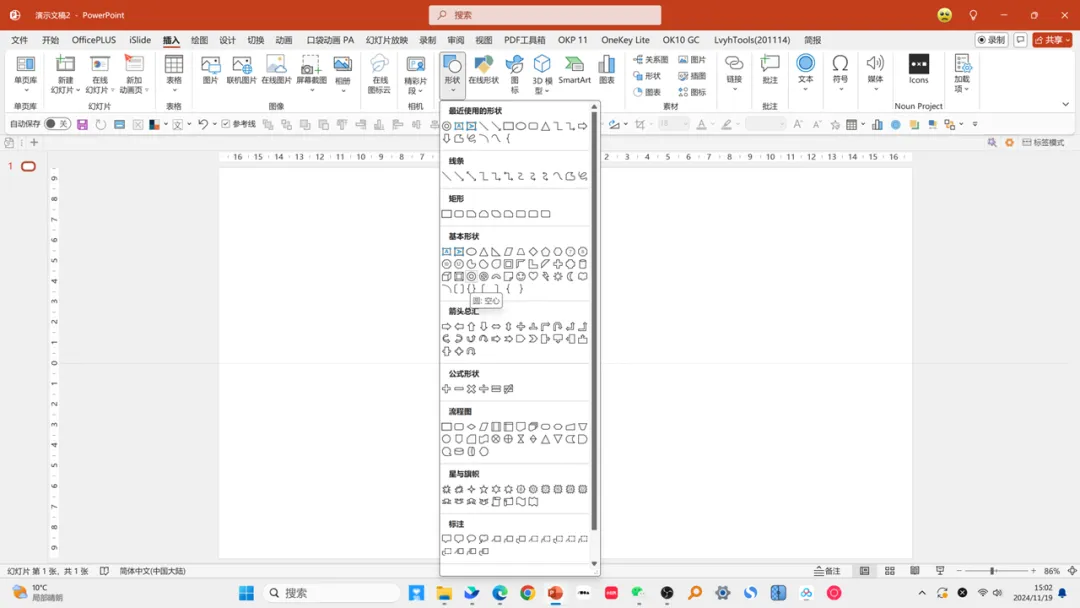Click the purple save icon in quick toolbar
This screenshot has height=608, width=1080.
point(83,125)
